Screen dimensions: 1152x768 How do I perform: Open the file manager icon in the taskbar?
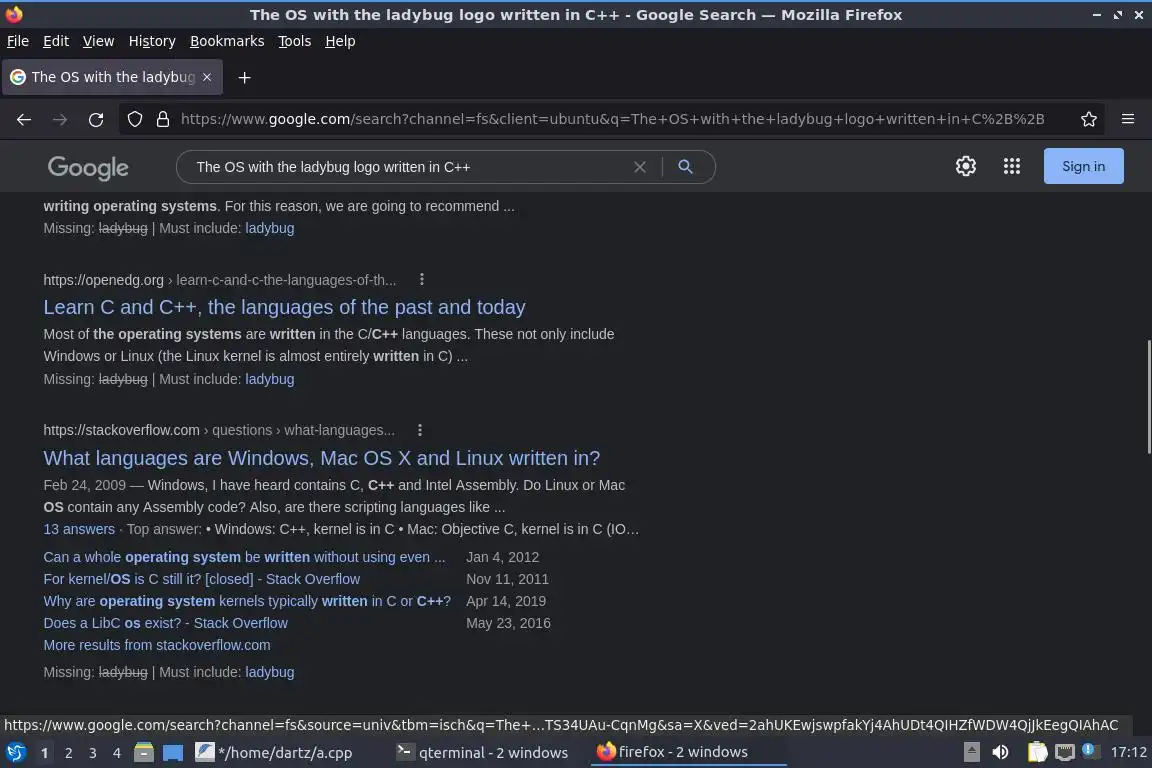point(144,753)
